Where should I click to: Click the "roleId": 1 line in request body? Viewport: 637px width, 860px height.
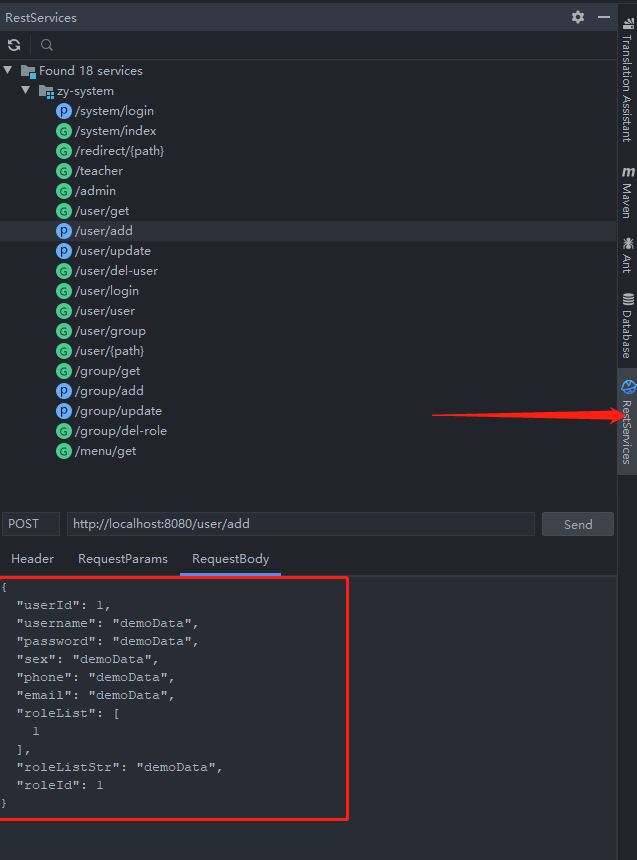[60, 785]
